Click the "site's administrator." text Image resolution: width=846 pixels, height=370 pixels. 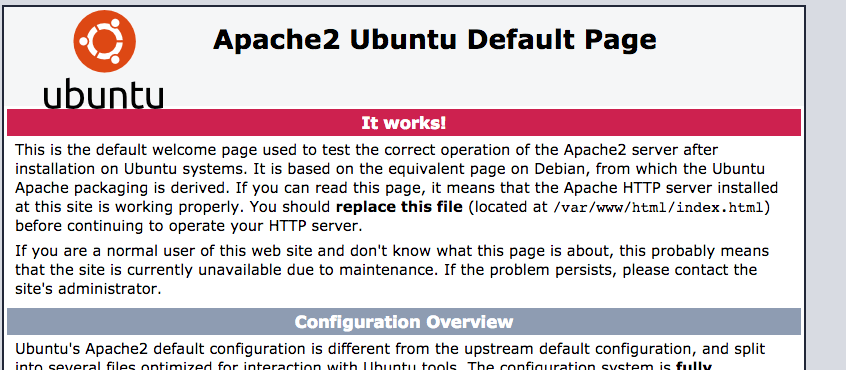pyautogui.click(x=88, y=289)
